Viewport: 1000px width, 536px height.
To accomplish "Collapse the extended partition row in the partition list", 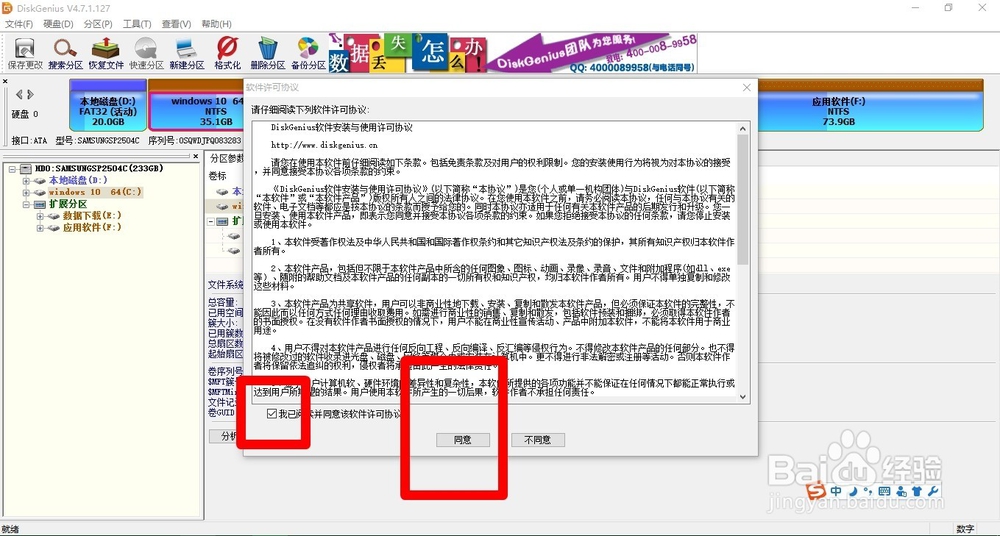I will click(212, 221).
